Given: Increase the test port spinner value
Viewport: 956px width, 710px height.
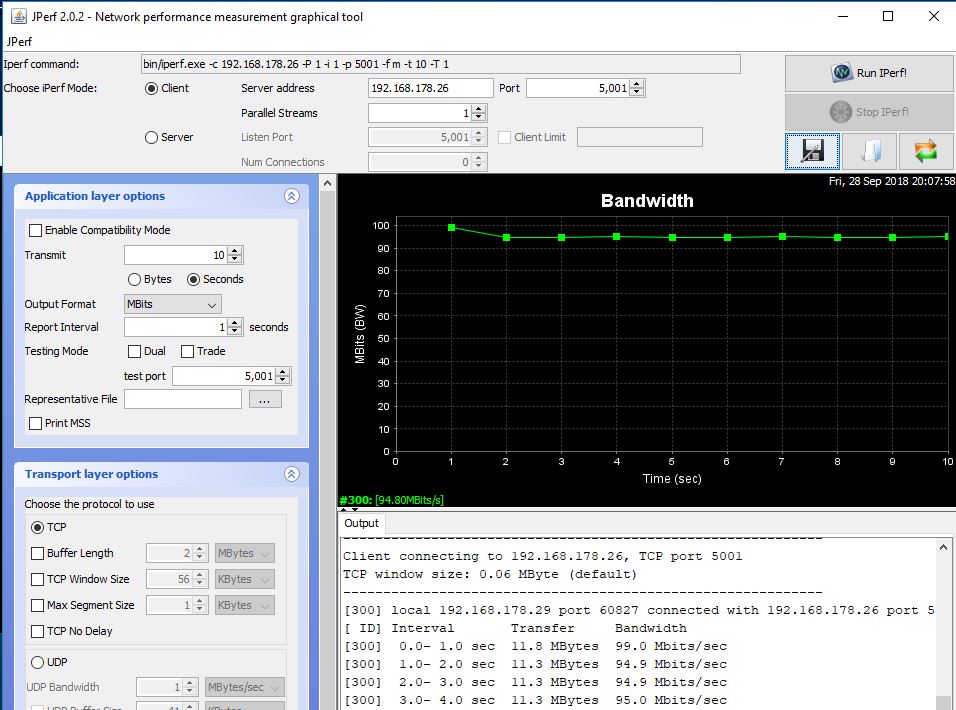Looking at the screenshot, I should point(282,372).
